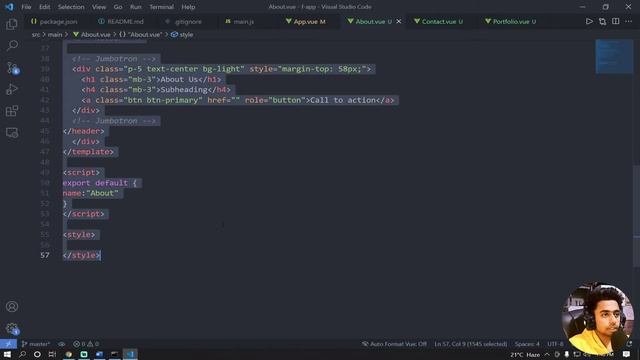
Task: Switch to the Portfolio.vue tab
Action: pyautogui.click(x=511, y=21)
